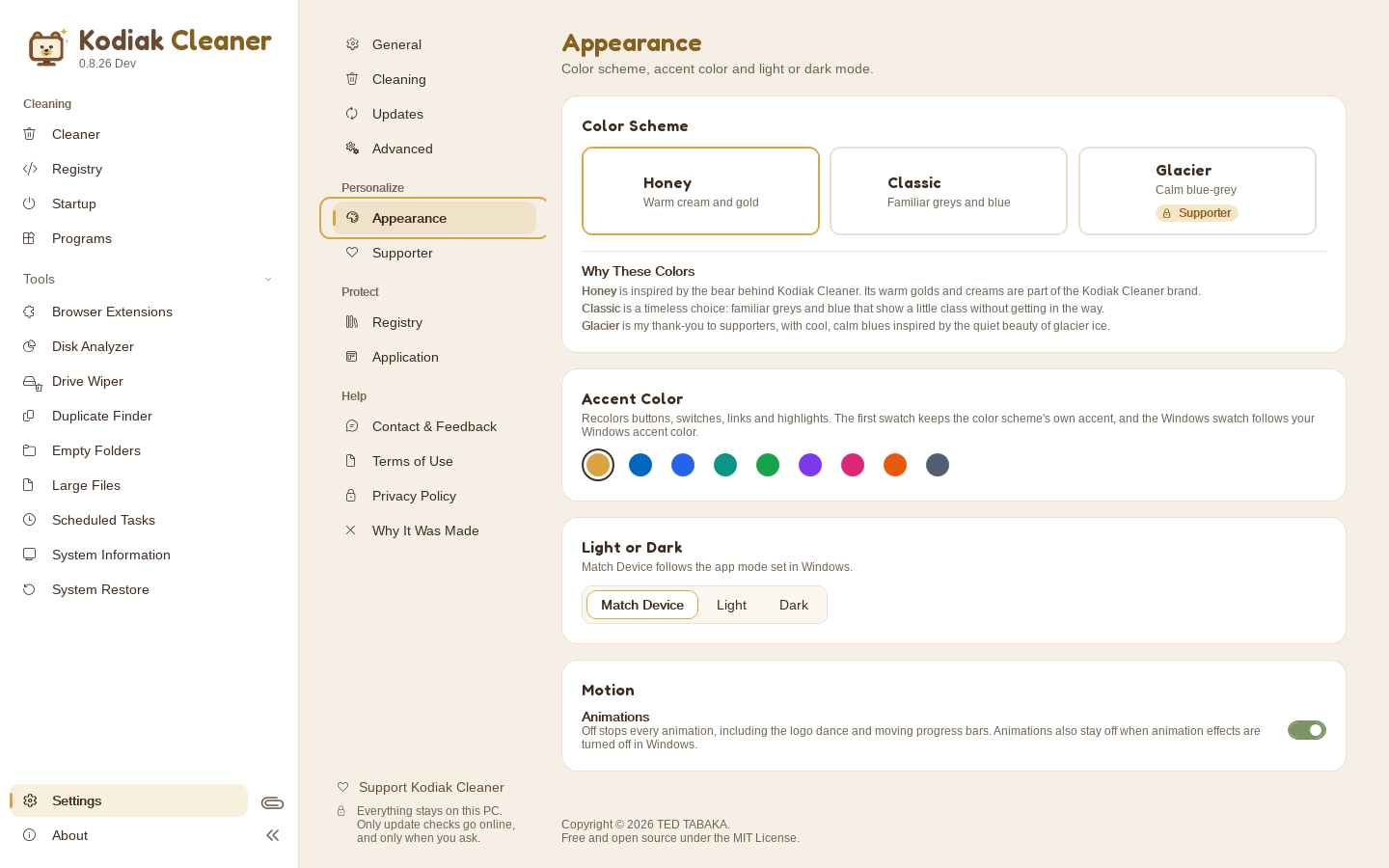Click the paperclip icon beside Settings
The width and height of the screenshot is (1389, 868).
272,802
